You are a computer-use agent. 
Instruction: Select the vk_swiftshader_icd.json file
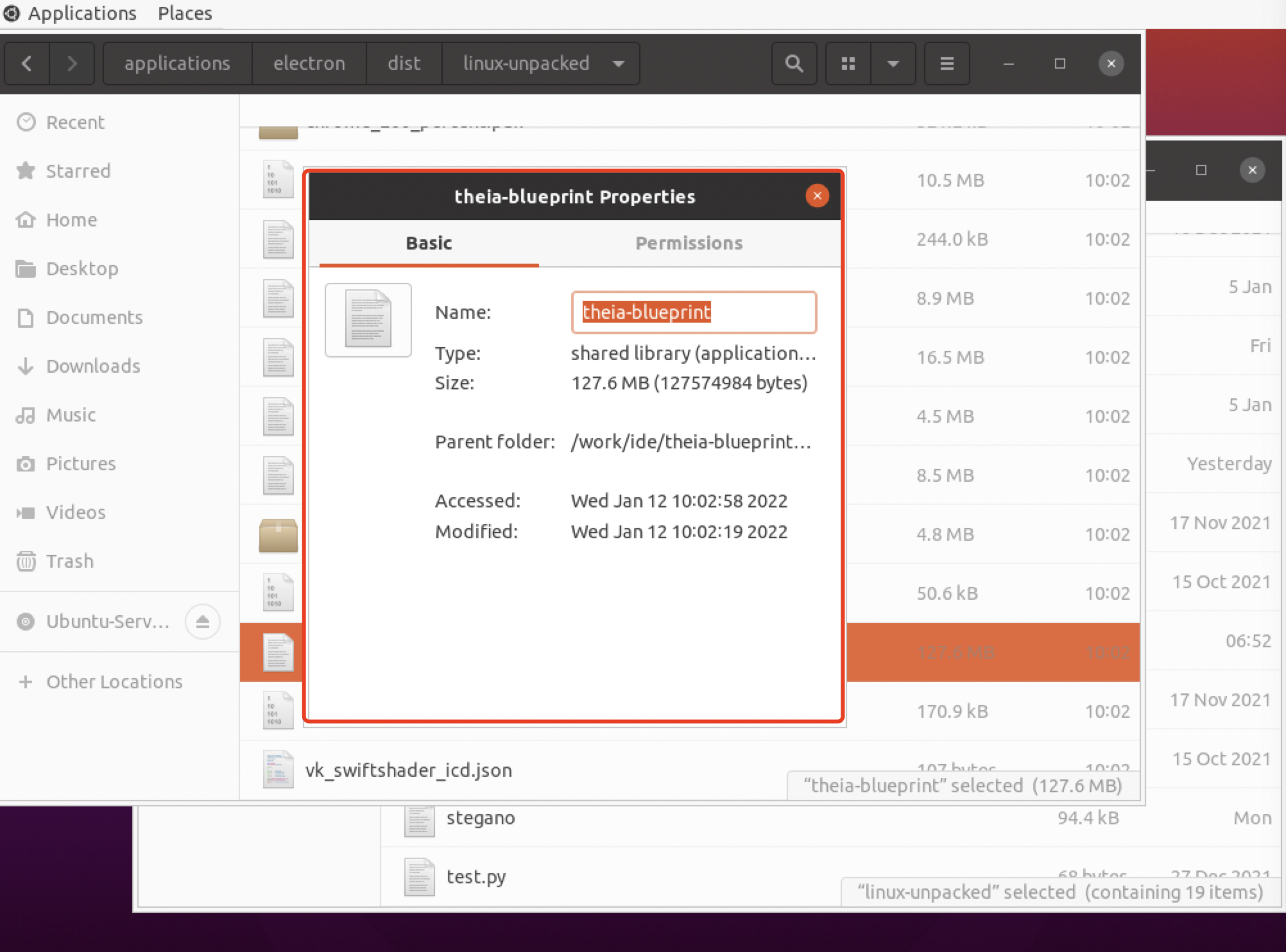click(x=409, y=770)
